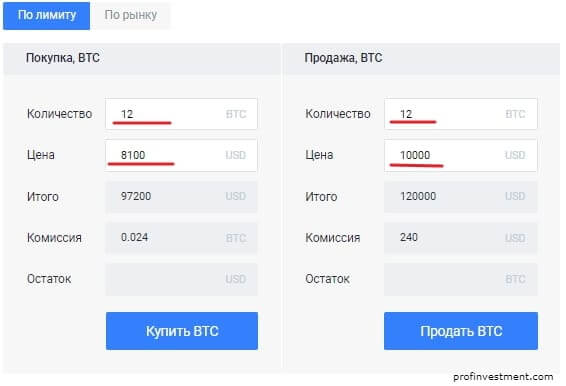
Task: Select the sell Количество field with 12
Action: click(x=461, y=114)
